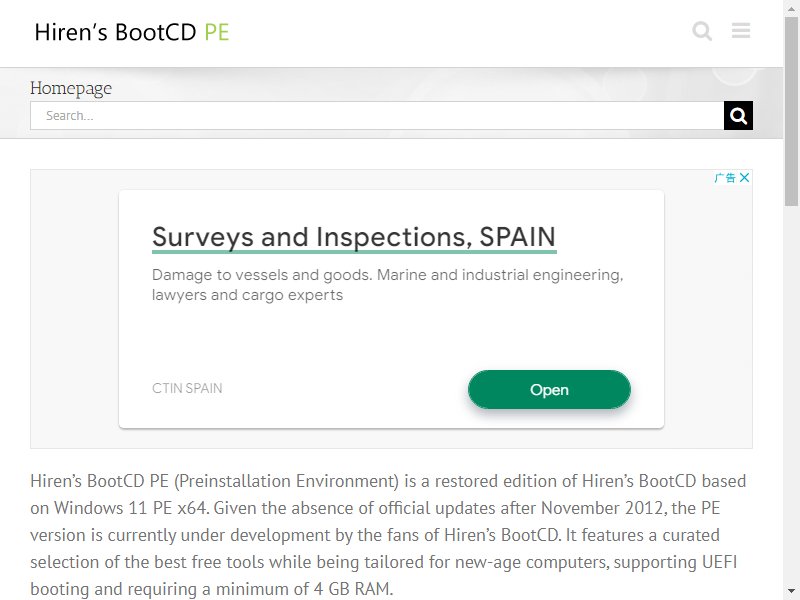Open the Surveys and Inspections, SPAIN headline
Screen dimensions: 800x600
tap(354, 237)
